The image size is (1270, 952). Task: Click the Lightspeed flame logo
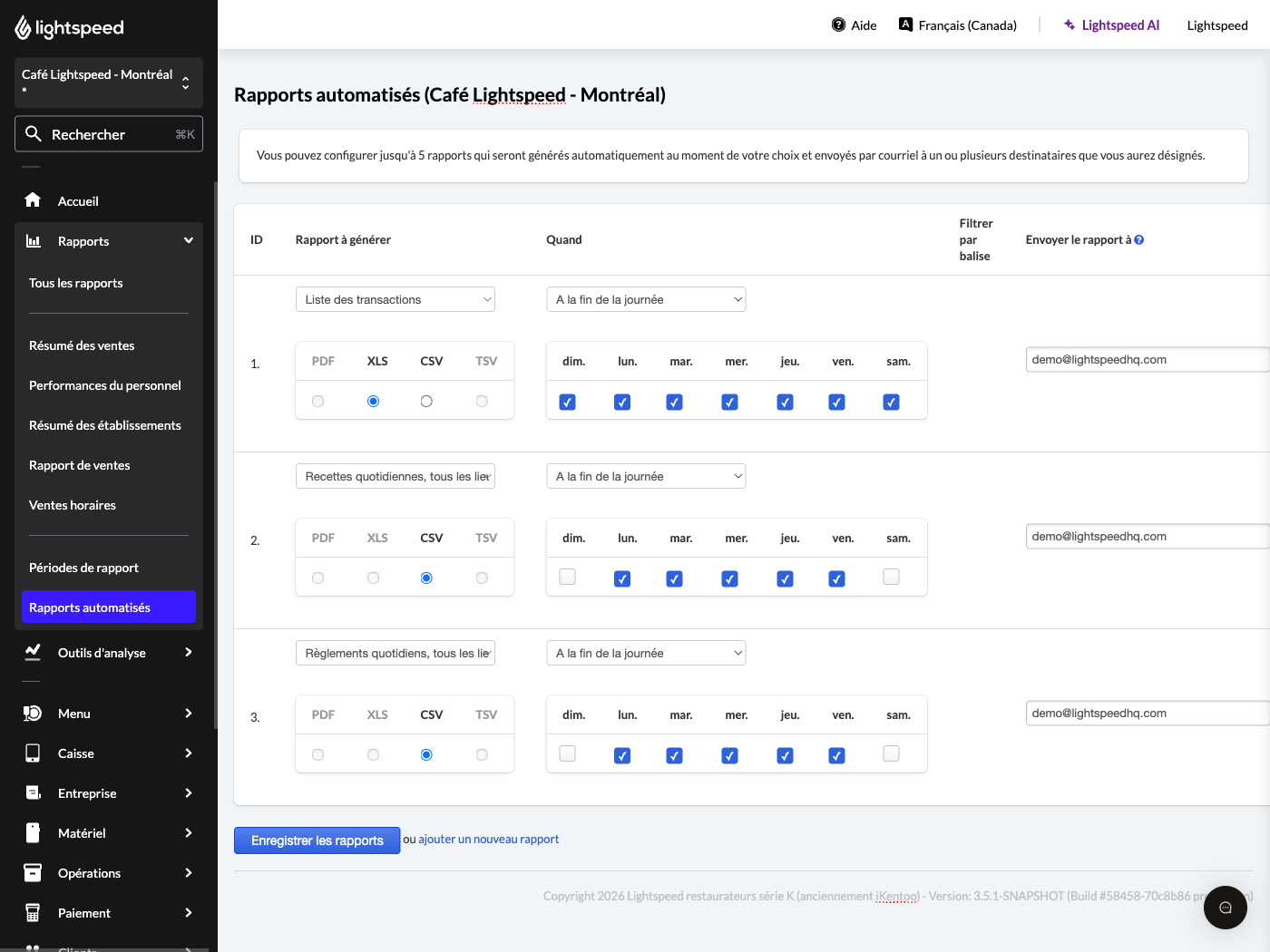tap(24, 28)
